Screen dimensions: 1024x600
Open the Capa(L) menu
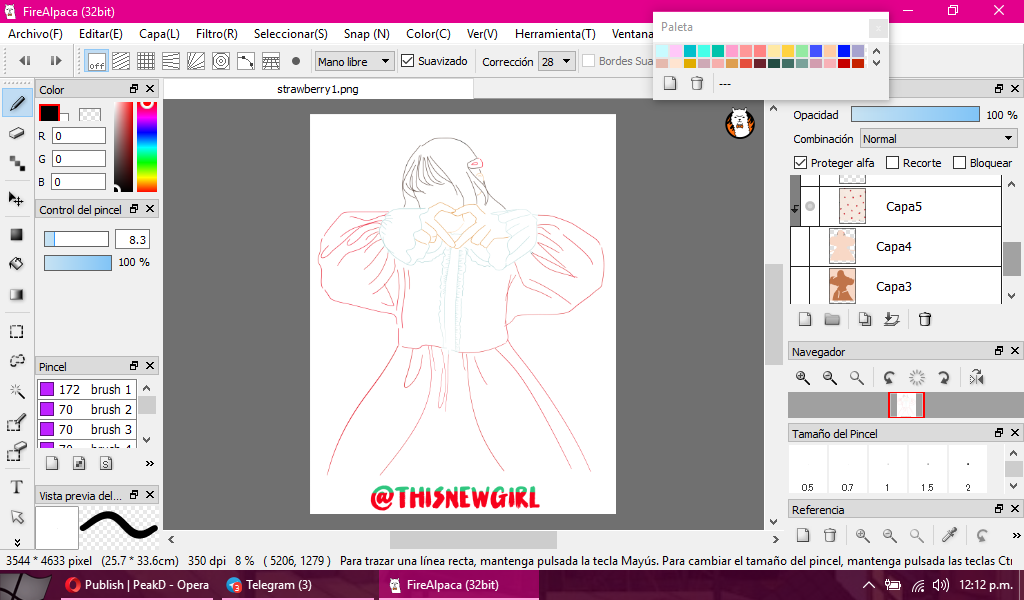pos(159,34)
